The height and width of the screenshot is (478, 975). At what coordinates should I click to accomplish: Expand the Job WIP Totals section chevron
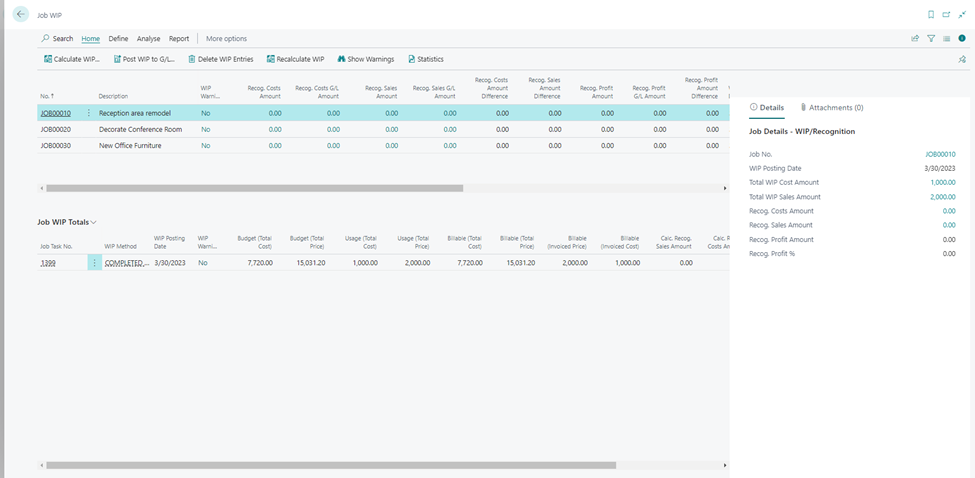click(94, 222)
